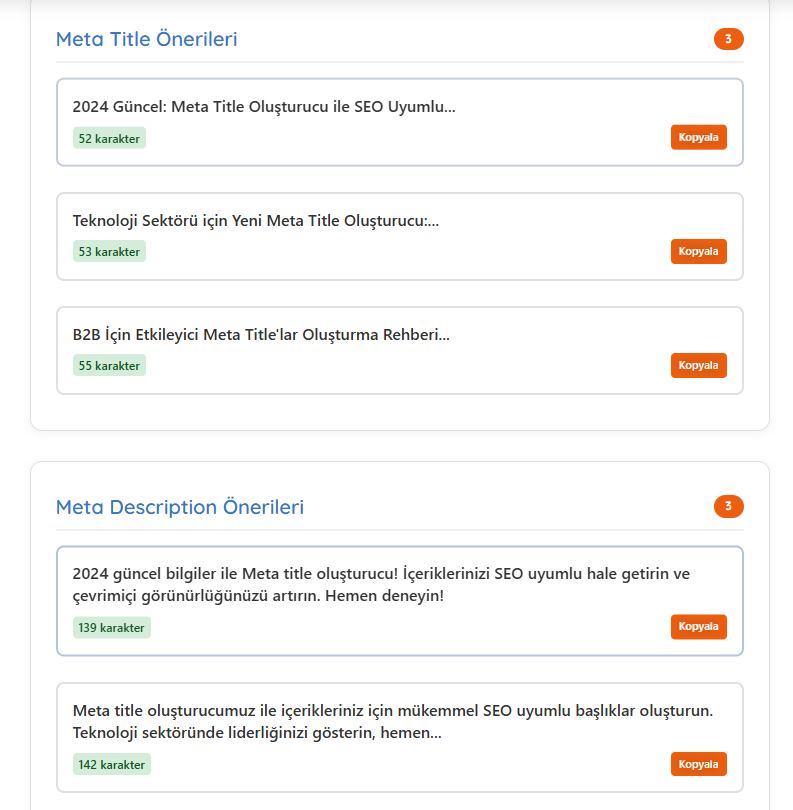
Task: Select the '2024 Güncel: Meta Title Oluşturucu' title text
Action: tap(264, 107)
